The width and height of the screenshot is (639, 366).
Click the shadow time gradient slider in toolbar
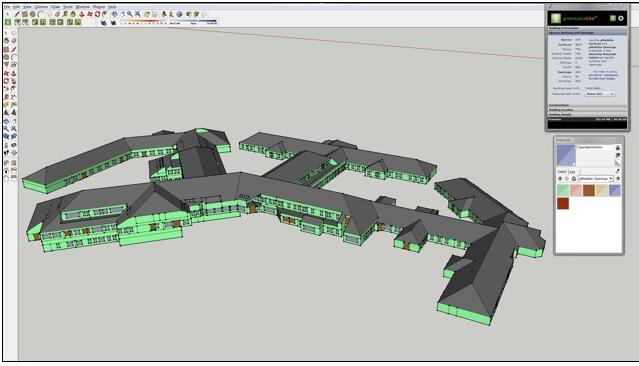pos(193,22)
